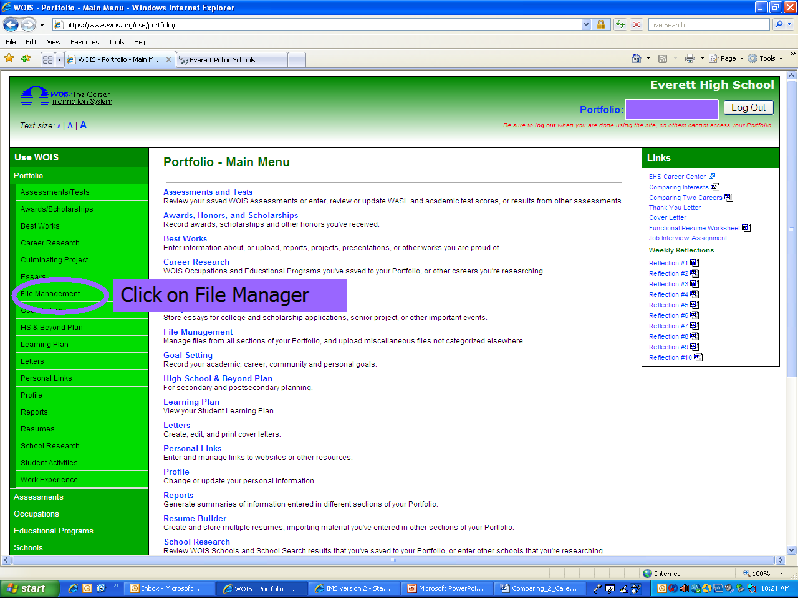Screen dimensions: 800x600
Task: Open the Favorites menu
Action: tap(85, 42)
